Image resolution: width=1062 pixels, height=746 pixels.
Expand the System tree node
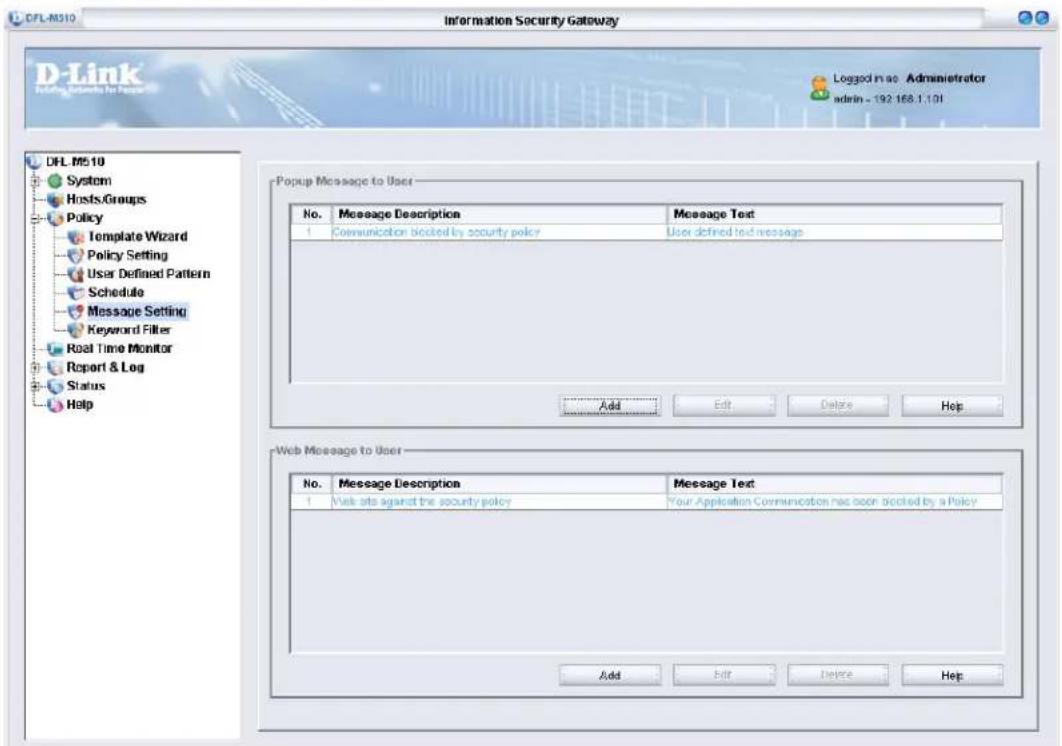coord(35,181)
